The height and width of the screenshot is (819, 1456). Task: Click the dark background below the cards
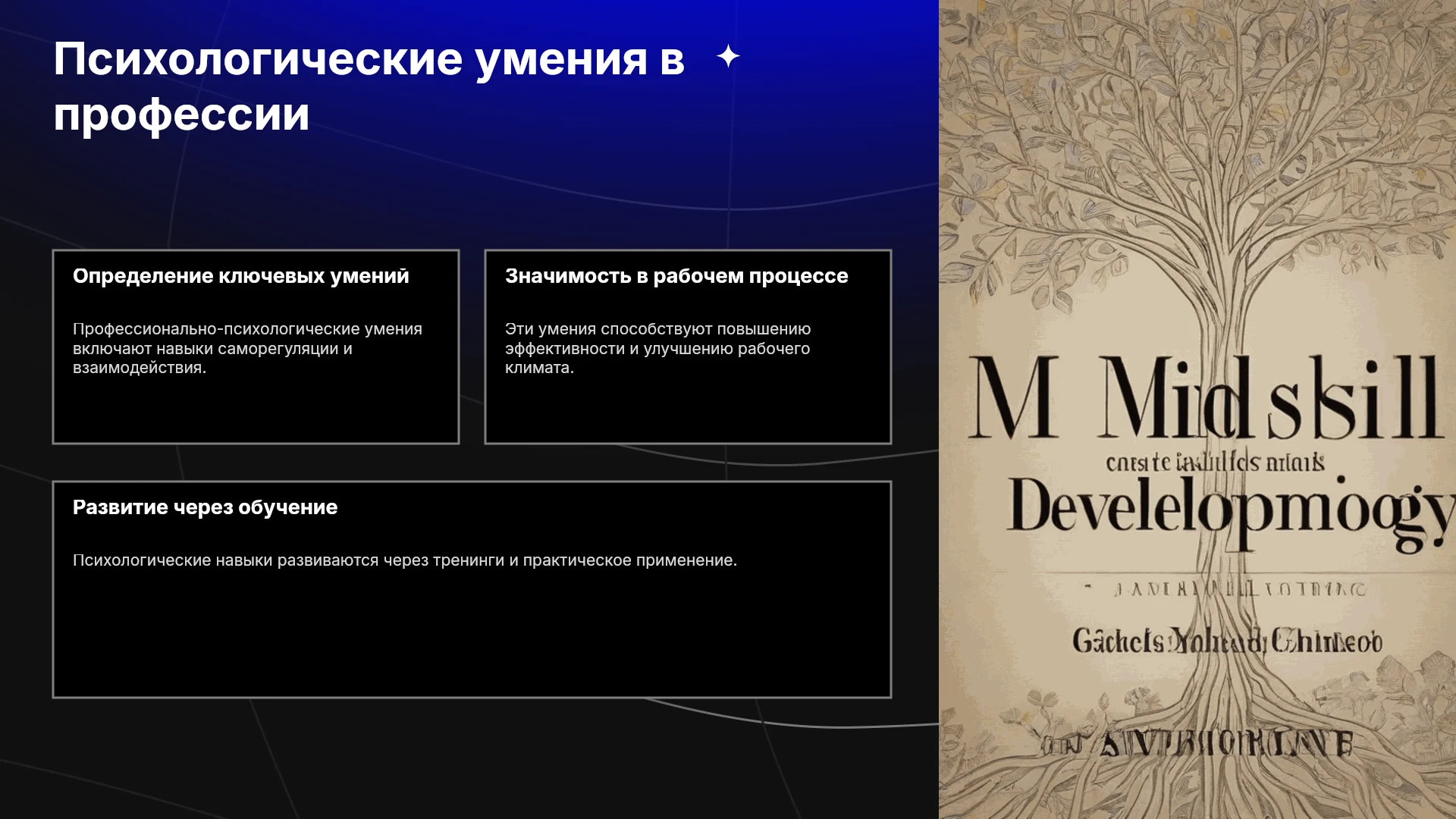(x=470, y=758)
